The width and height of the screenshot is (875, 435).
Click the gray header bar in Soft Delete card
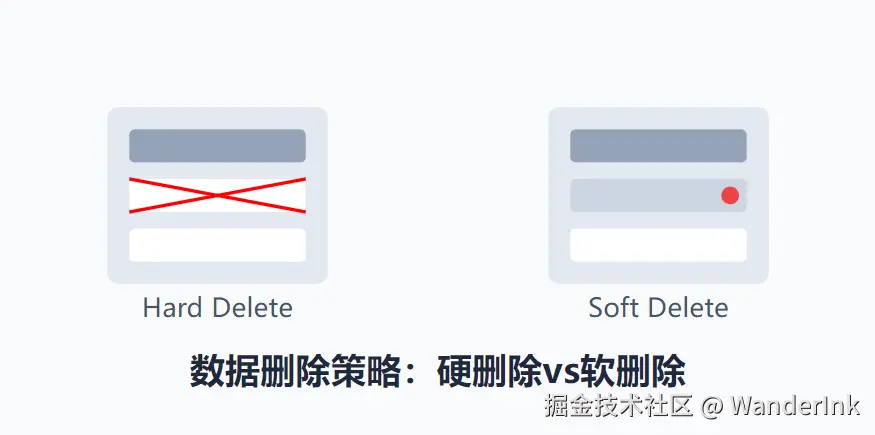658,146
